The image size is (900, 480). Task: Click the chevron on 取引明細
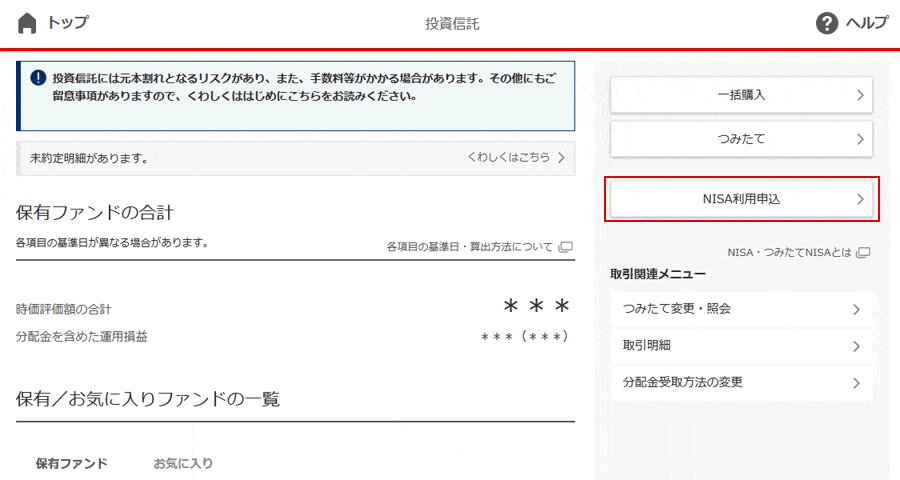click(x=856, y=346)
